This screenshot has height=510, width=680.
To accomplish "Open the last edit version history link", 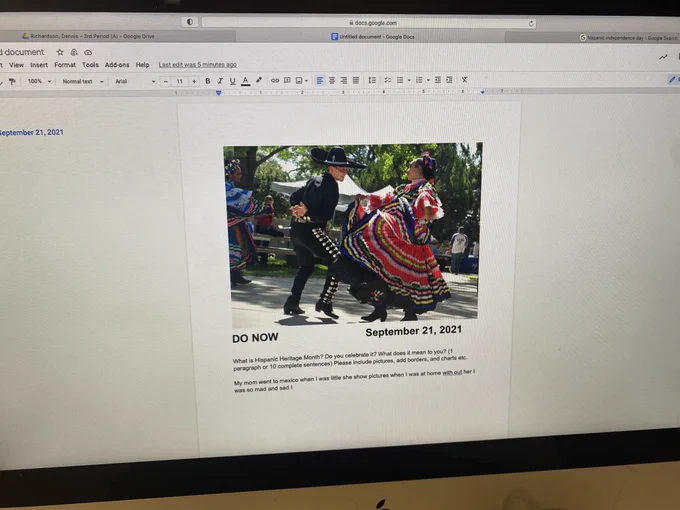I will tap(198, 65).
